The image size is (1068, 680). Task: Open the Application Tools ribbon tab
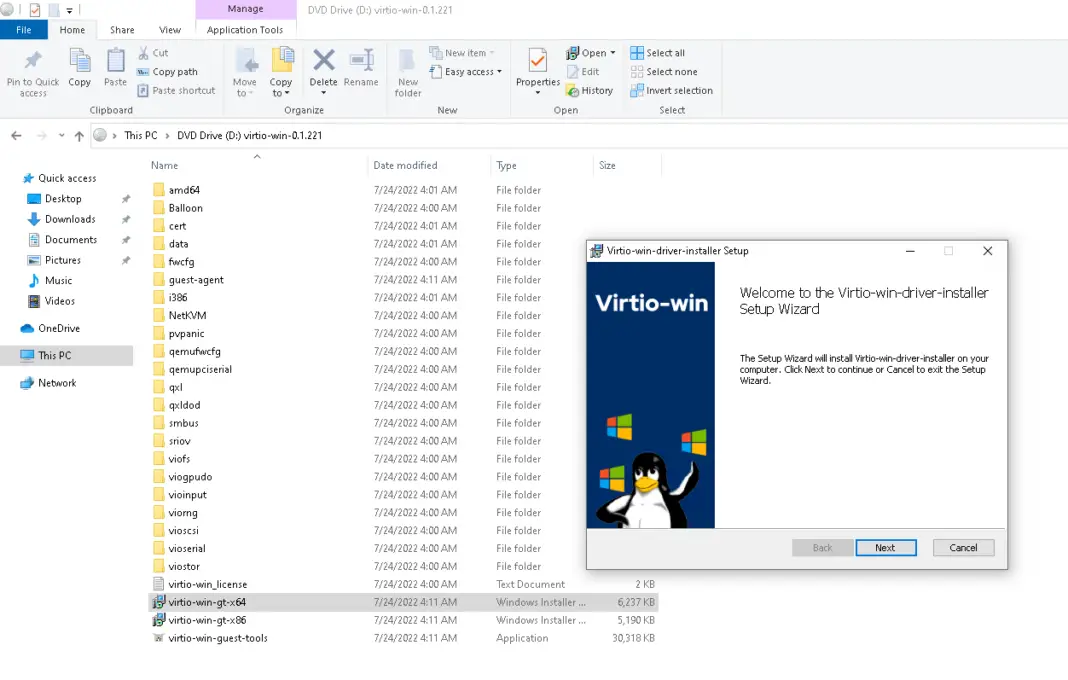246,30
